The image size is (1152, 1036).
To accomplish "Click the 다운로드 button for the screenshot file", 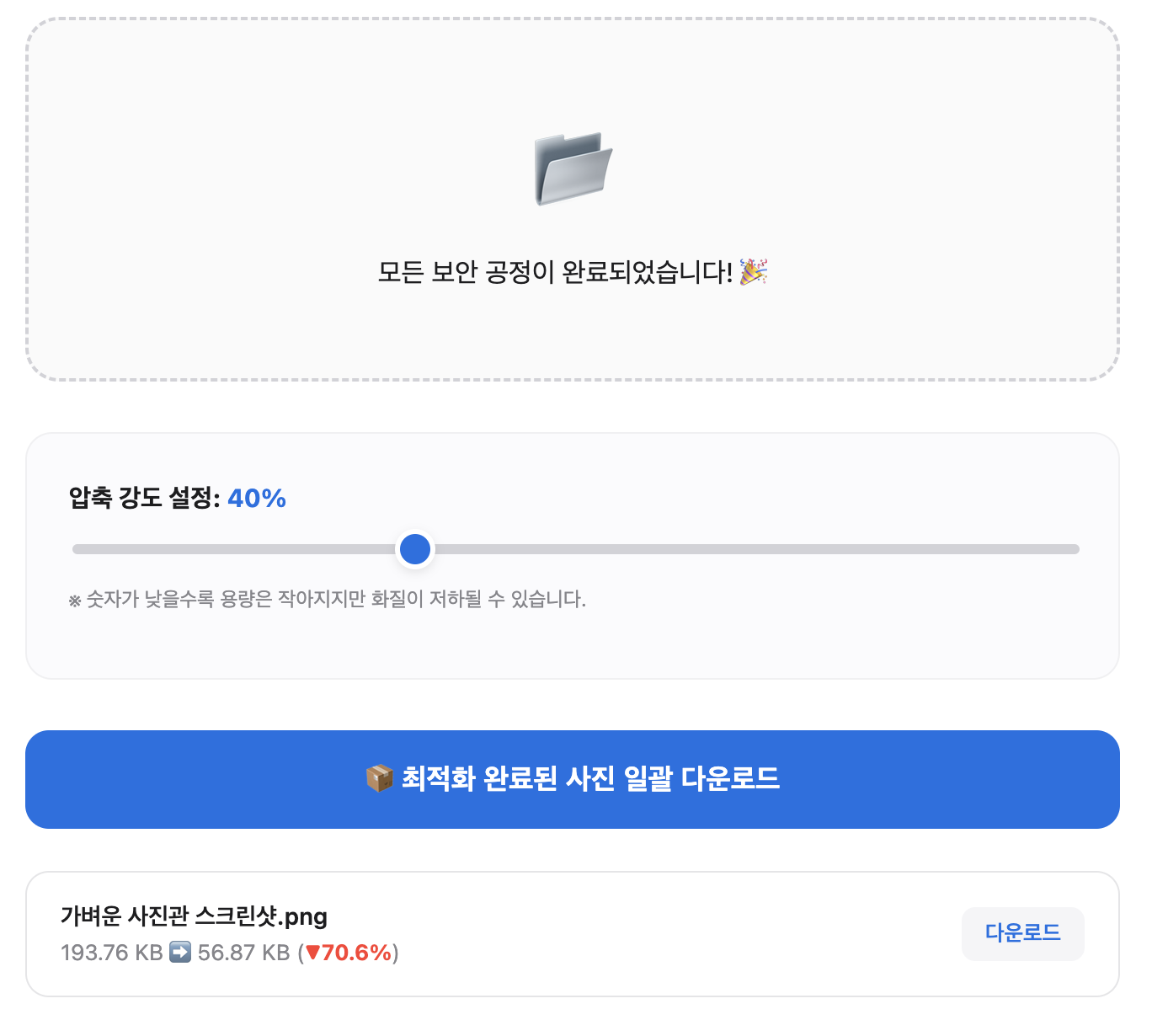I will [x=1022, y=932].
